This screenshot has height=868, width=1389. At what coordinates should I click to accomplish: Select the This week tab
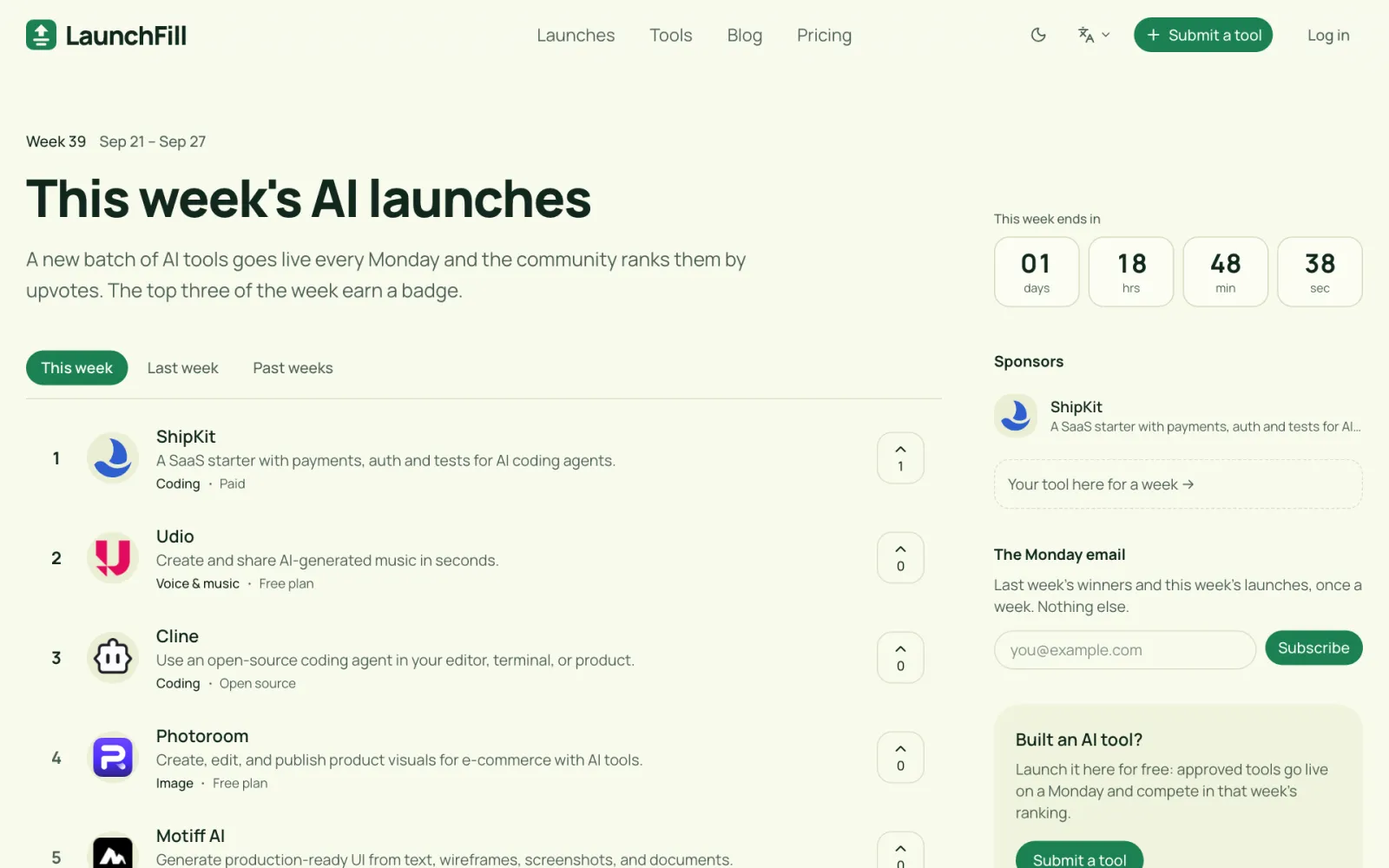77,368
